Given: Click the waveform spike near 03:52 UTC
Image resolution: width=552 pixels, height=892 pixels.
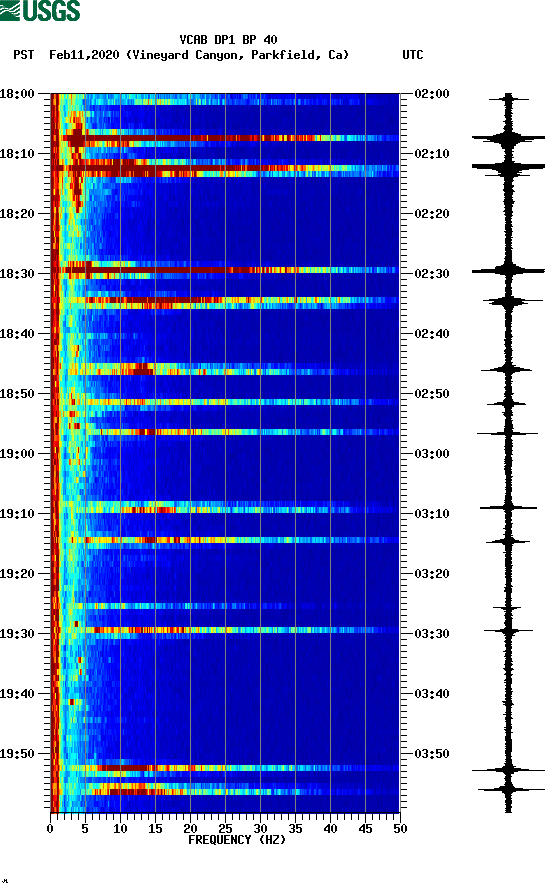Looking at the screenshot, I should tap(508, 770).
